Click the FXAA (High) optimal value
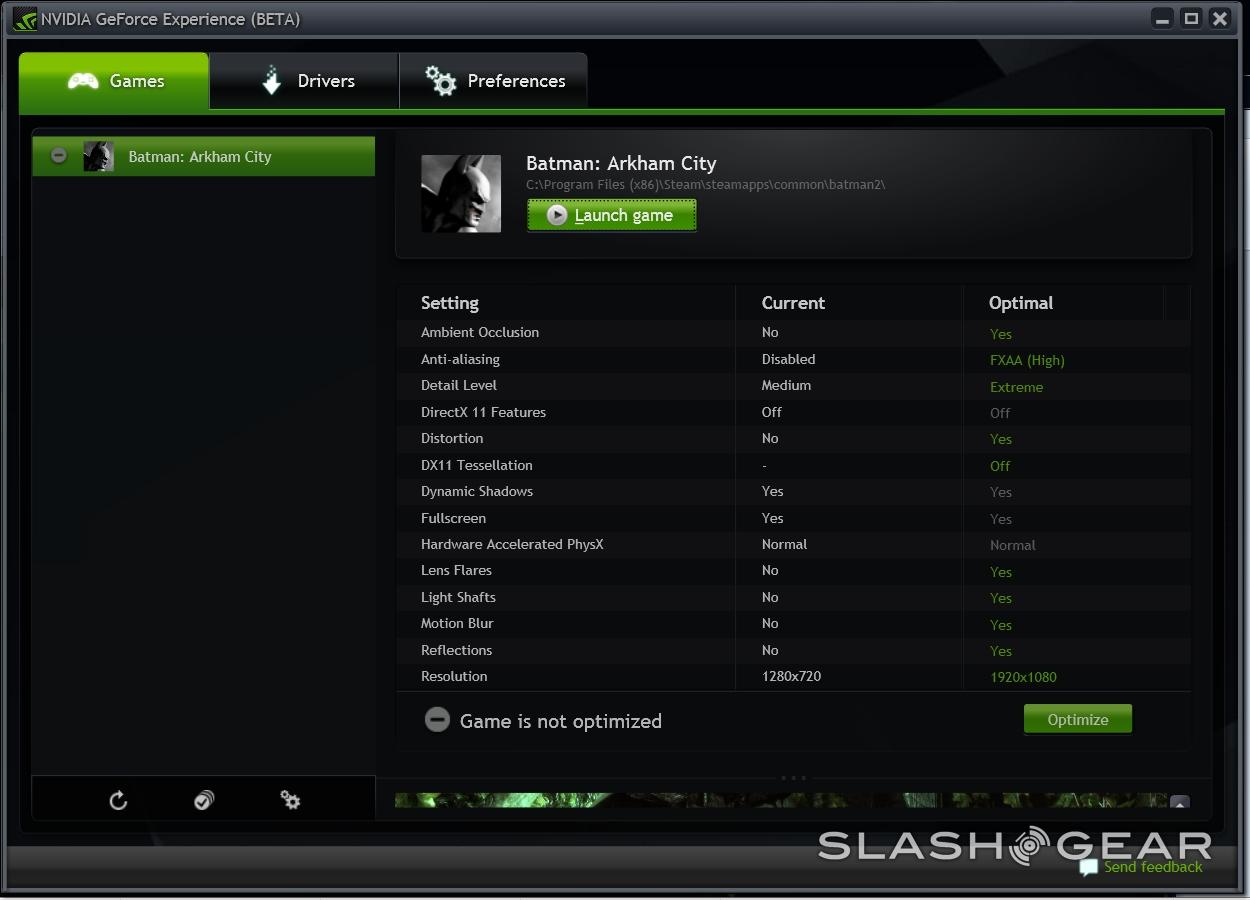This screenshot has height=900, width=1250. coord(1027,360)
